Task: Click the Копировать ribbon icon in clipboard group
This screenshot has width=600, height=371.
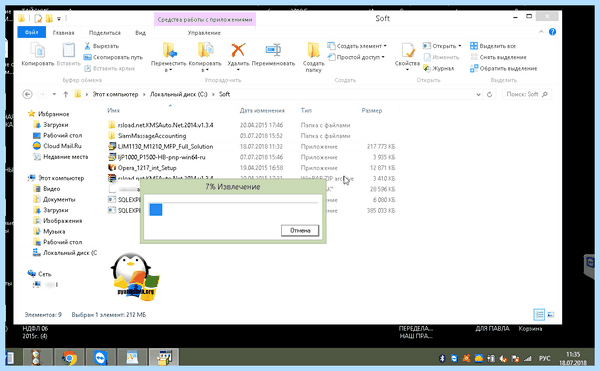Action: pyautogui.click(x=38, y=54)
